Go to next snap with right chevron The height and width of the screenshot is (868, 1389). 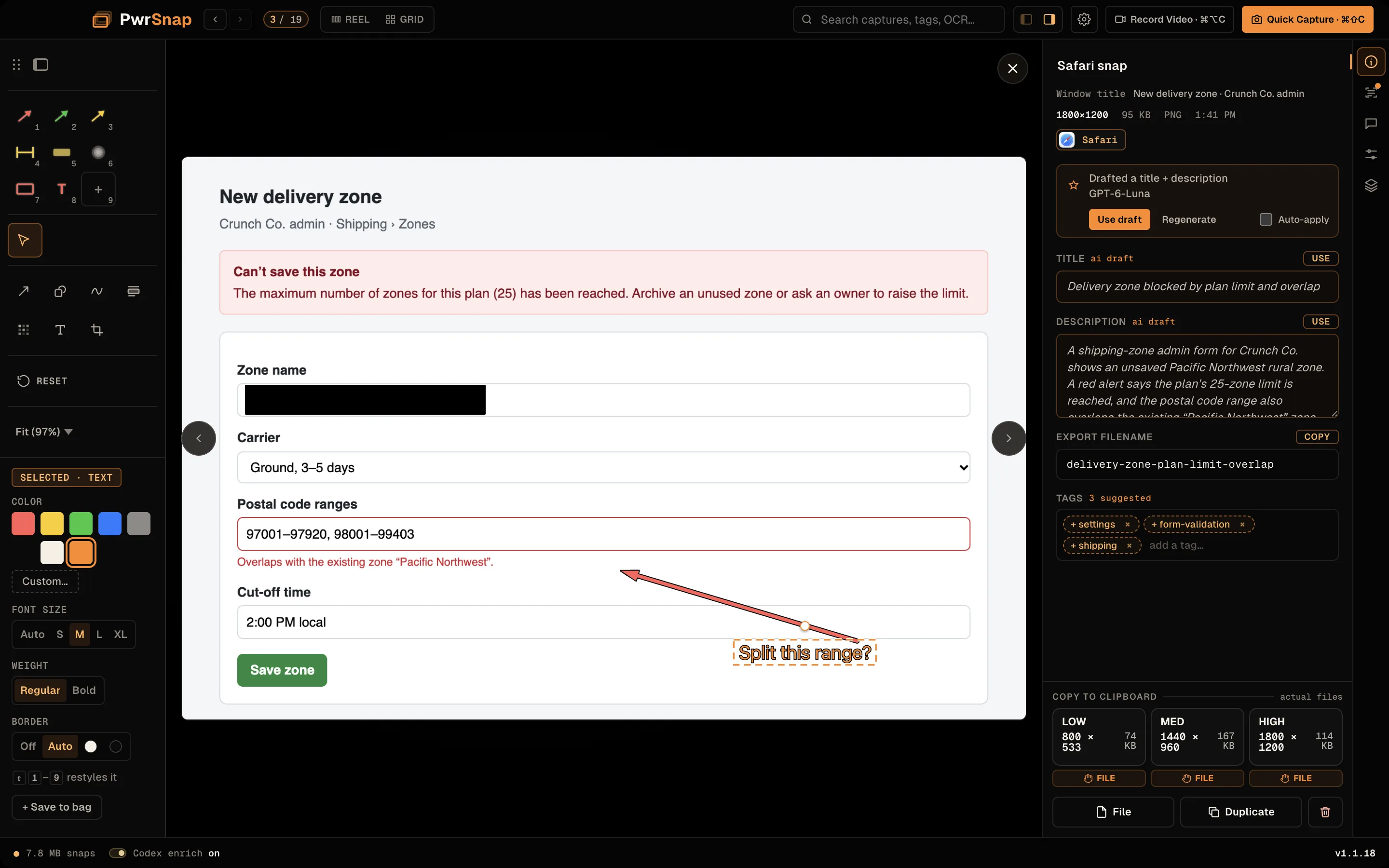pyautogui.click(x=1008, y=439)
